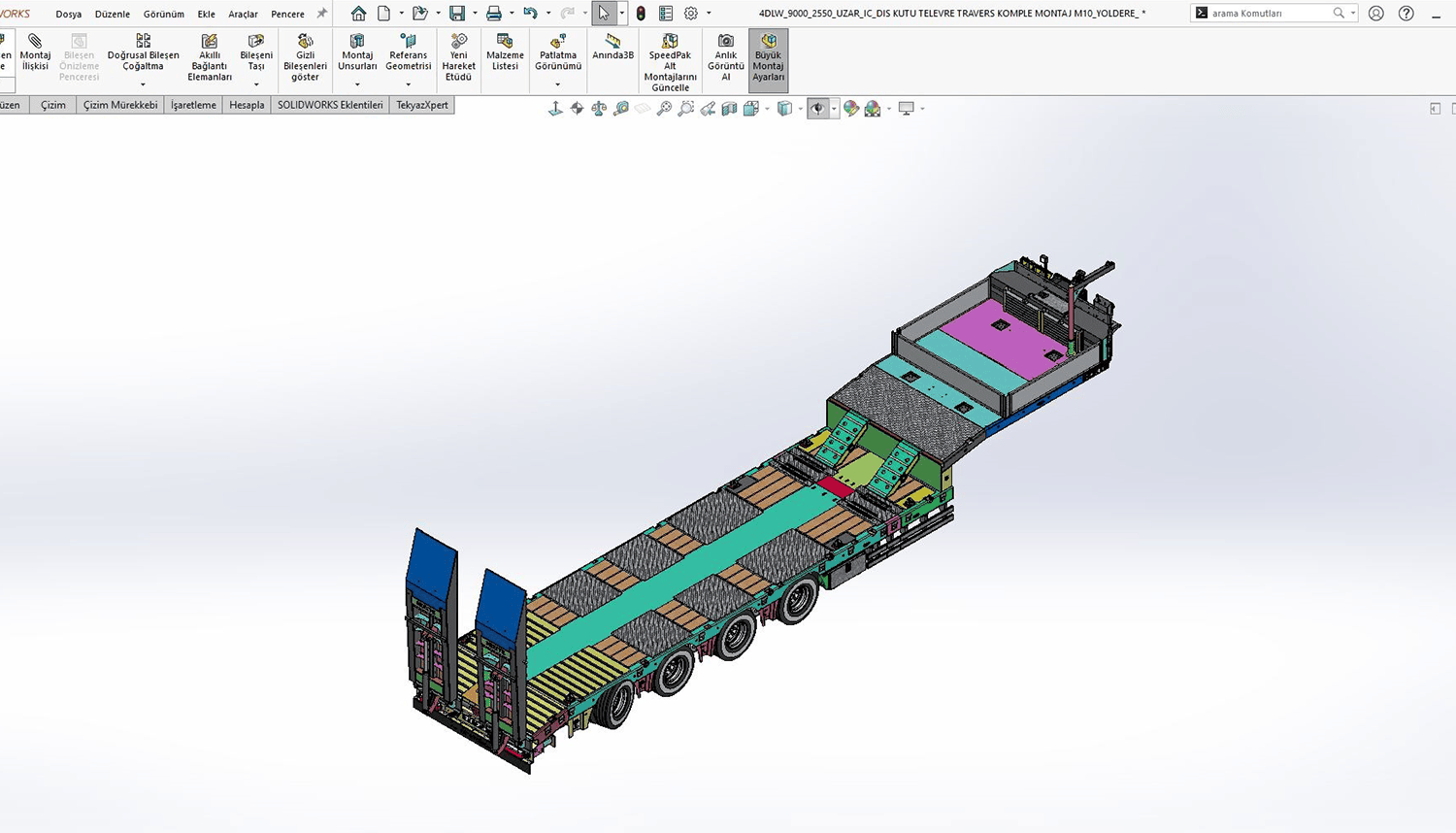Click the Save button in the quick toolbar

tap(457, 14)
